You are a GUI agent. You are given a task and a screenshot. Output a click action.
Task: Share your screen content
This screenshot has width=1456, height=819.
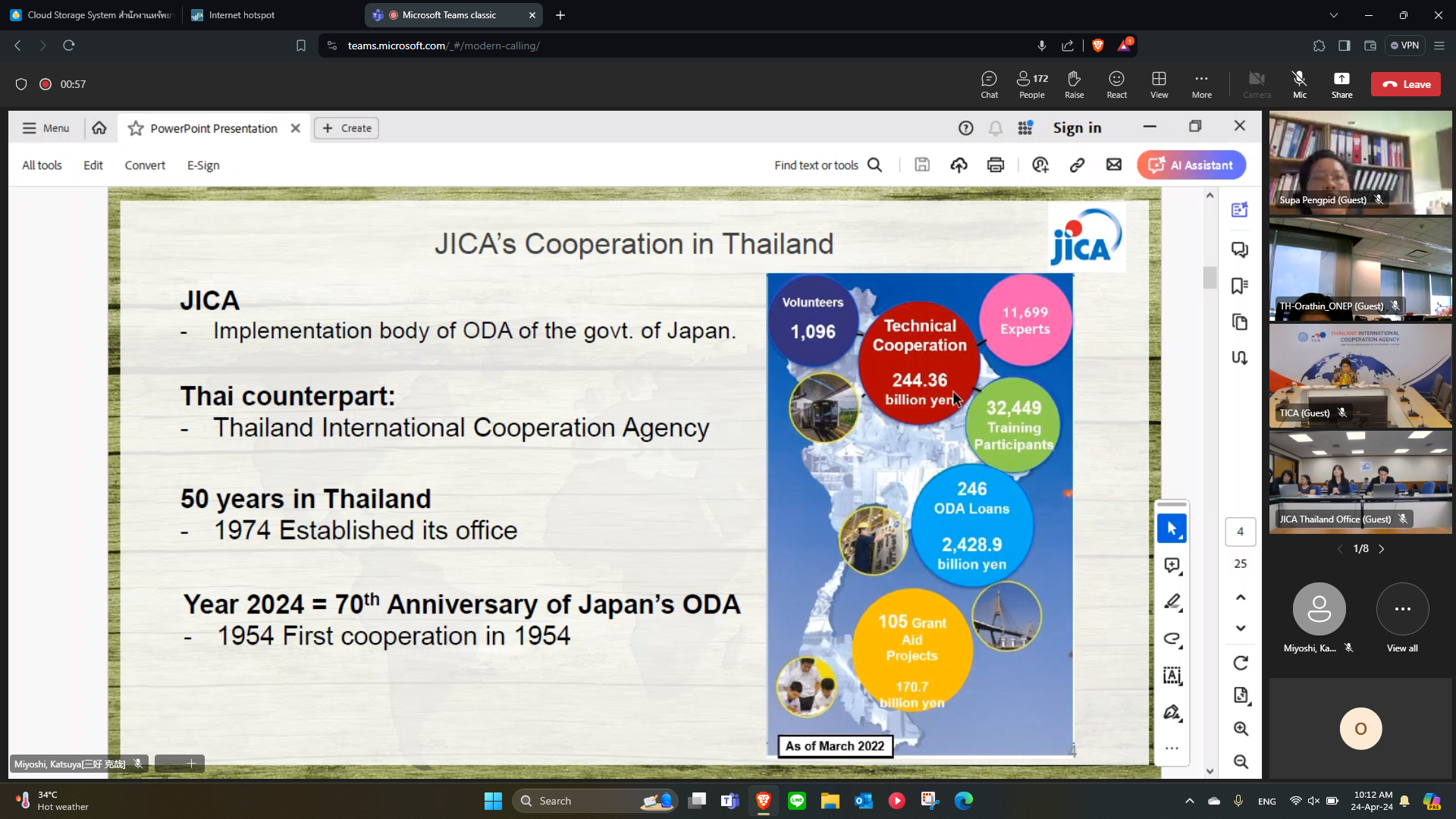pyautogui.click(x=1341, y=84)
